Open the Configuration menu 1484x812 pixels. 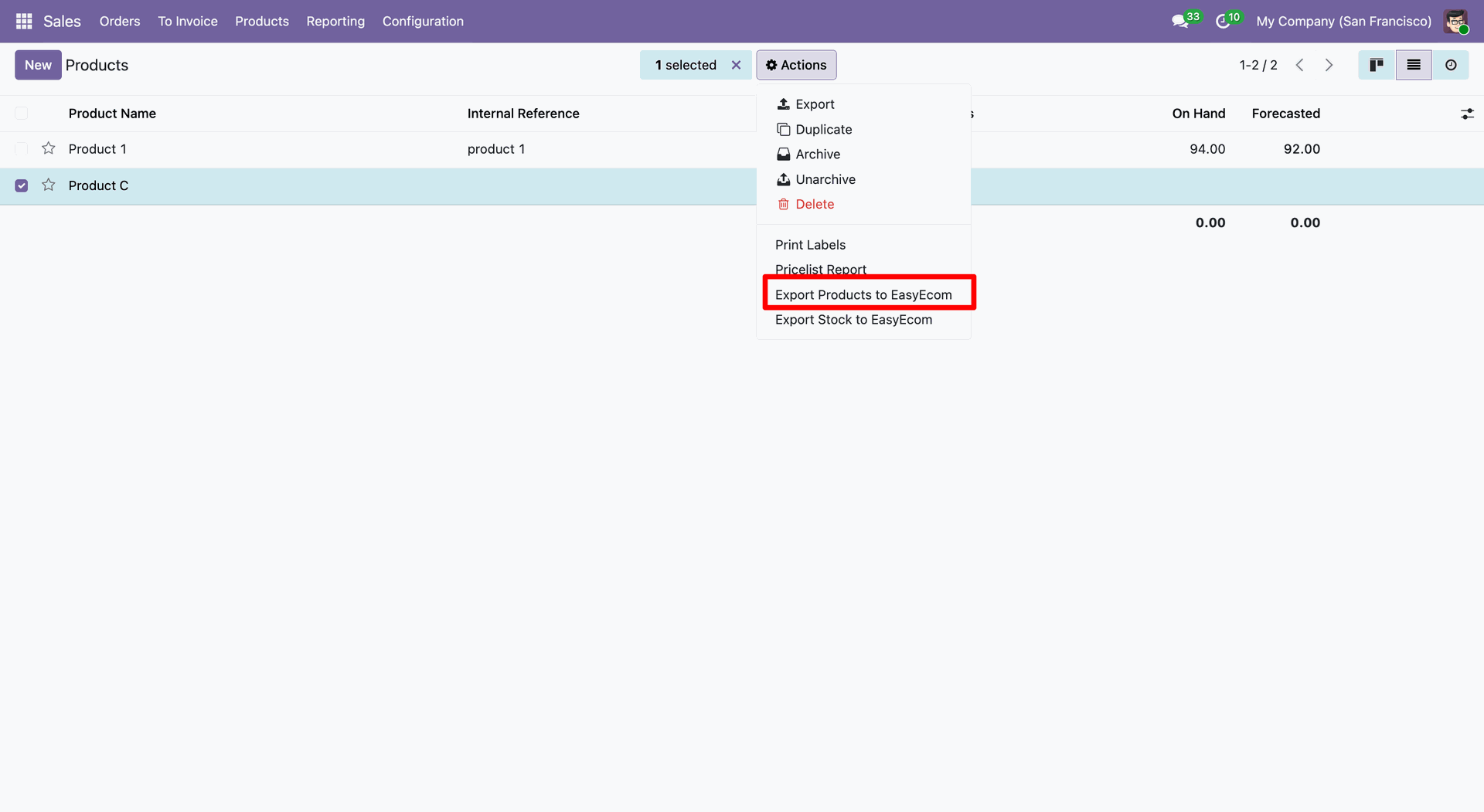tap(423, 21)
